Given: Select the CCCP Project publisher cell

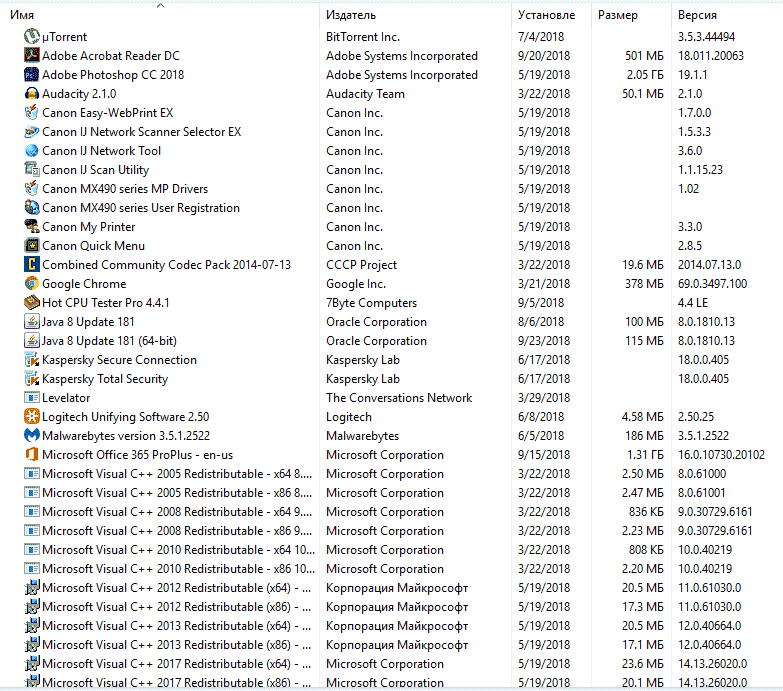Looking at the screenshot, I should [362, 265].
